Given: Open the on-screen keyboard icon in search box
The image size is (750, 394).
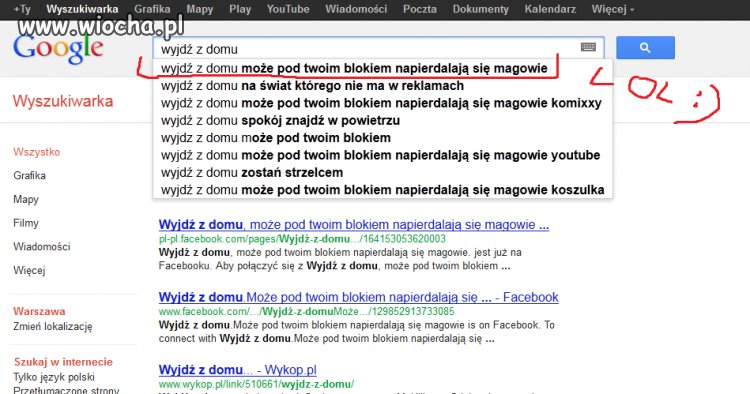Looking at the screenshot, I should 588,47.
